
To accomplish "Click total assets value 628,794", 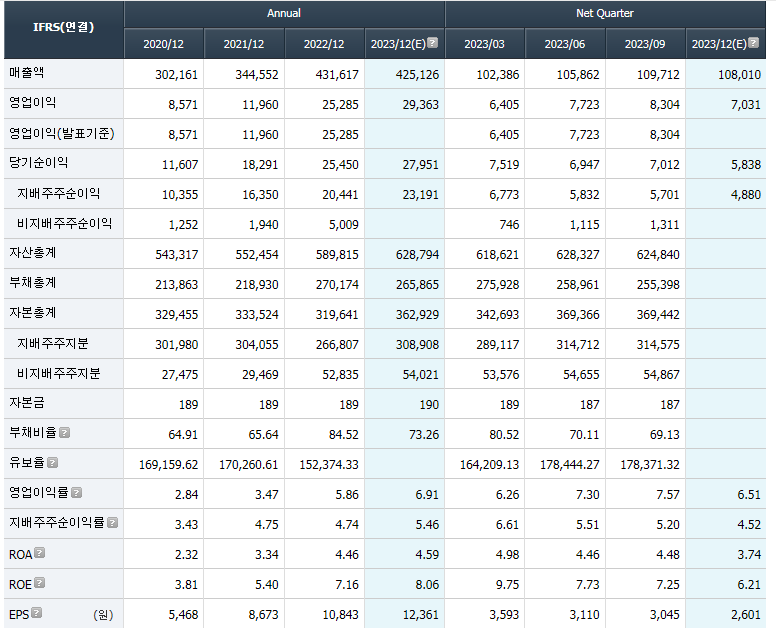I will pyautogui.click(x=417, y=255).
